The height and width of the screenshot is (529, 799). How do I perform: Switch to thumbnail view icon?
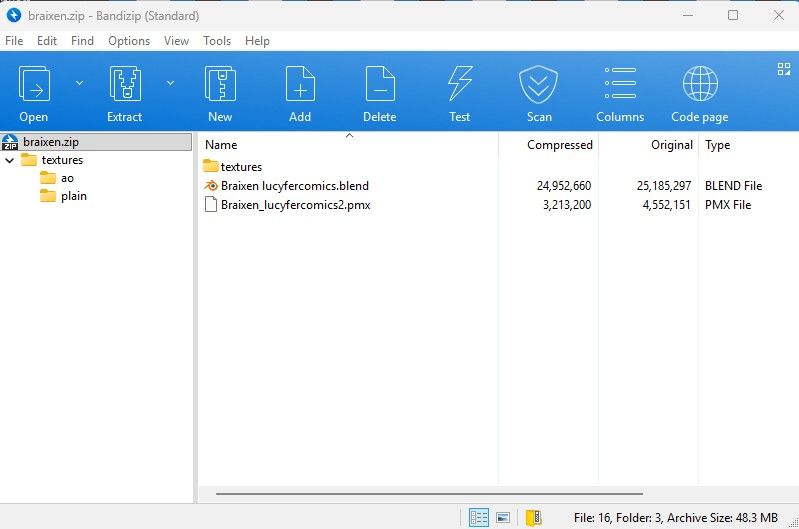click(x=503, y=517)
